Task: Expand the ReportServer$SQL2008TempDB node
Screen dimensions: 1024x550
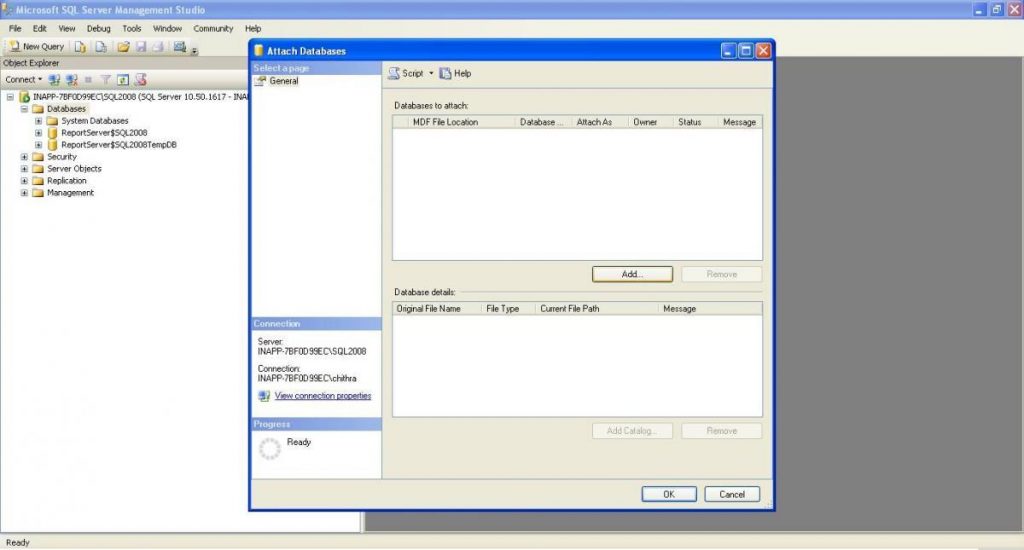Action: click(x=39, y=145)
